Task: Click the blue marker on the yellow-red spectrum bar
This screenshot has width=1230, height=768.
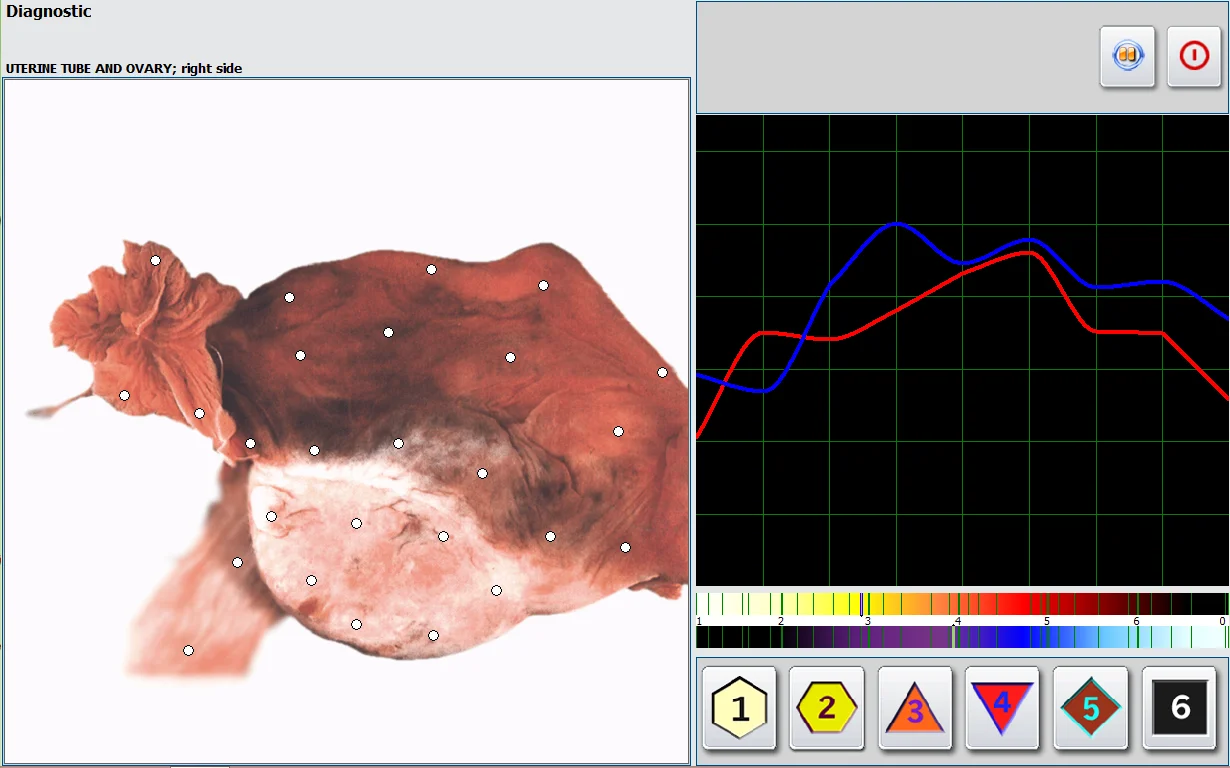Action: (863, 604)
